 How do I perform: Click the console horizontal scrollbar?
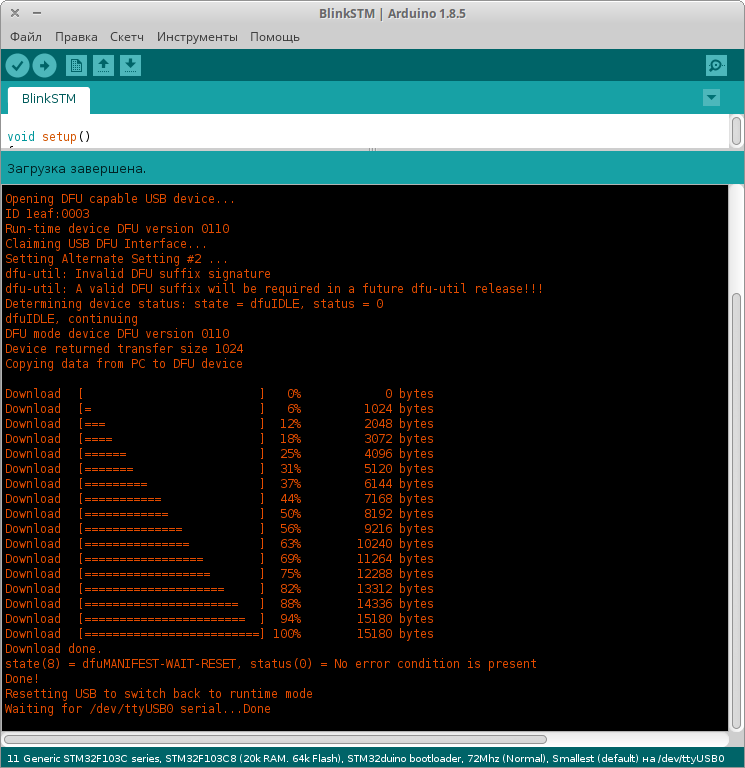point(275,739)
